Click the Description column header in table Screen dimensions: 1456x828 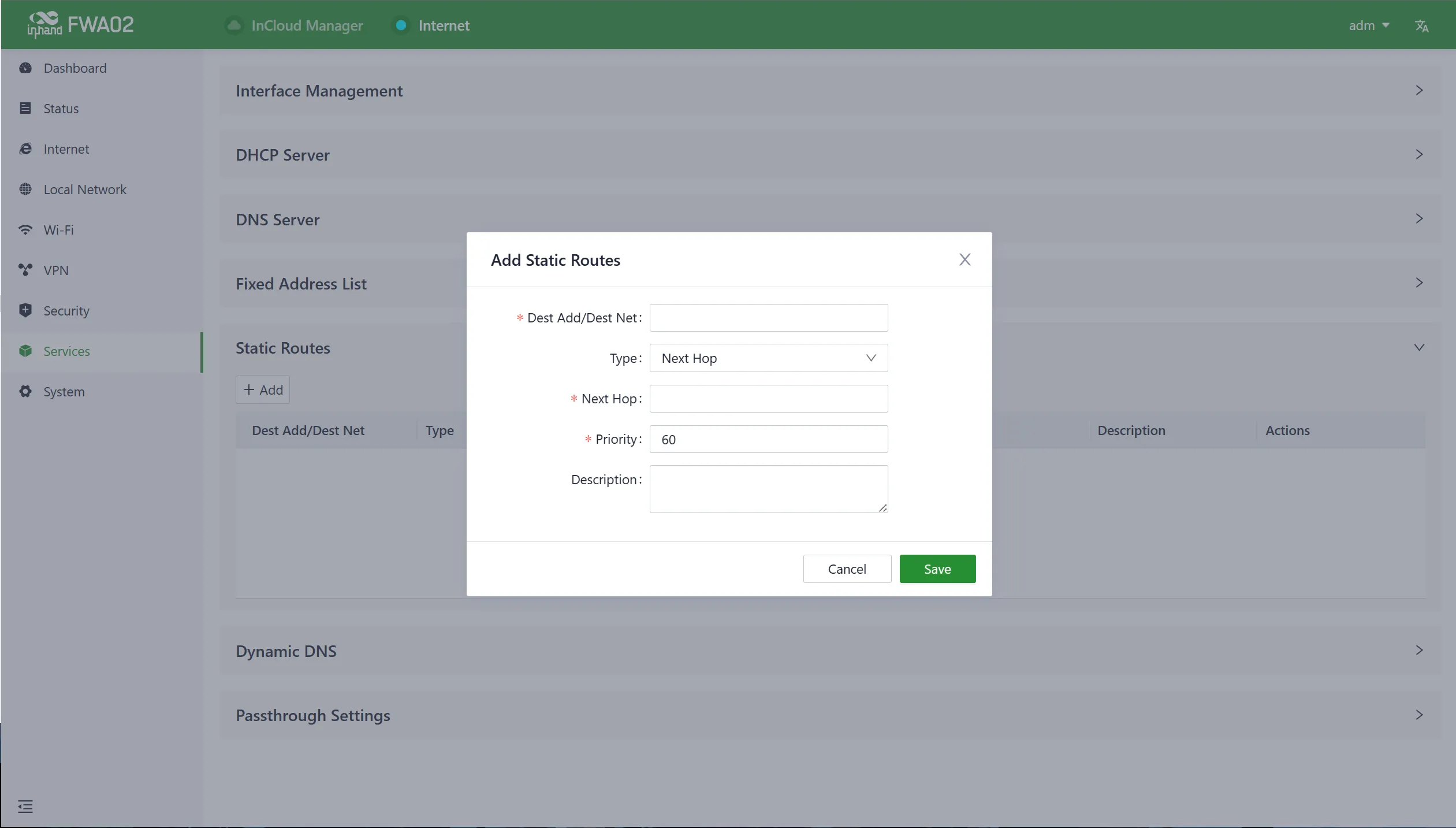tap(1131, 430)
